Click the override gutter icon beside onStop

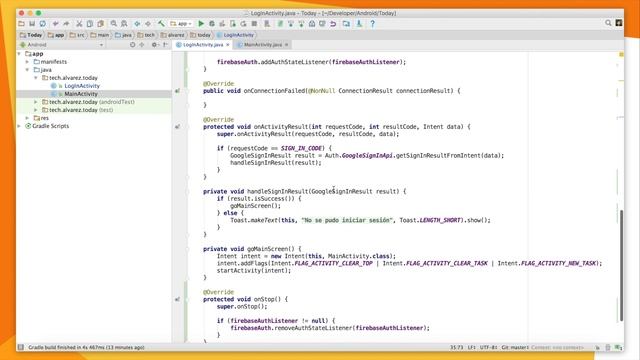177,299
